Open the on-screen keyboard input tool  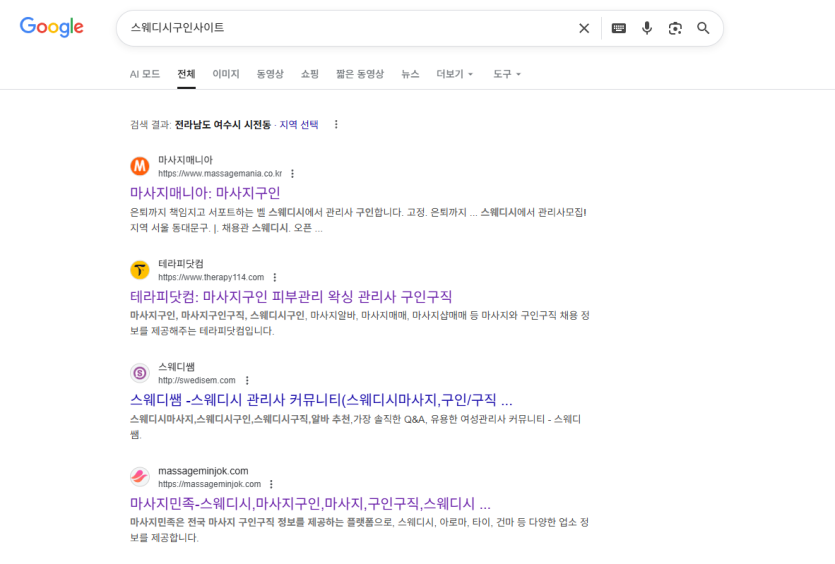pos(619,28)
